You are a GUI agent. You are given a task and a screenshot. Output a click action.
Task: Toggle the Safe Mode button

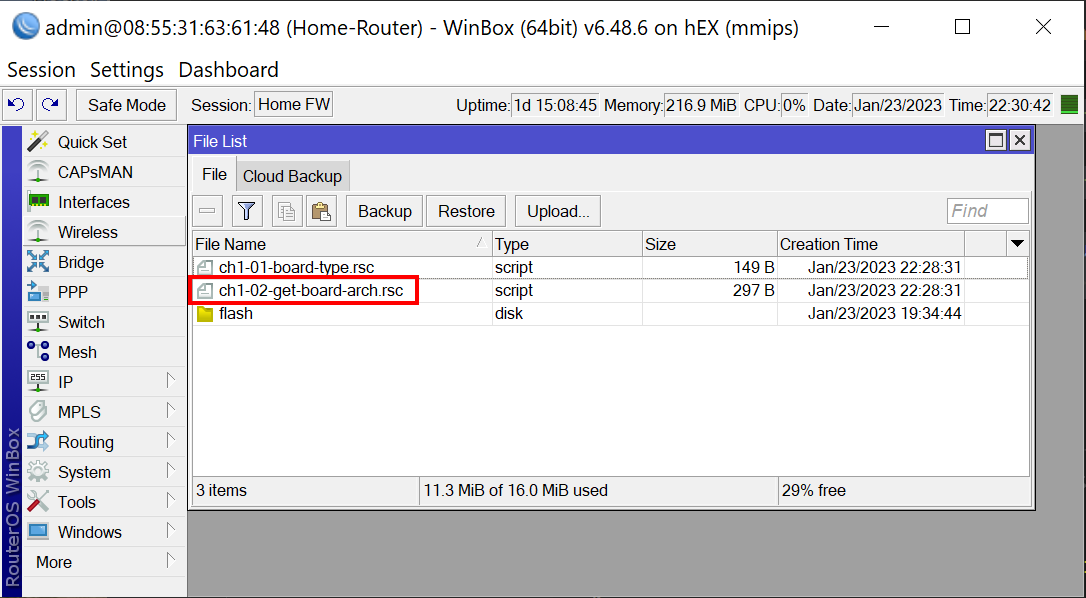click(x=126, y=105)
